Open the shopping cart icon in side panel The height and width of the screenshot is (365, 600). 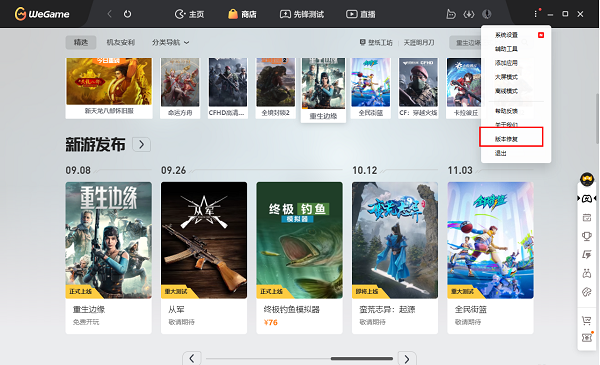pos(587,320)
